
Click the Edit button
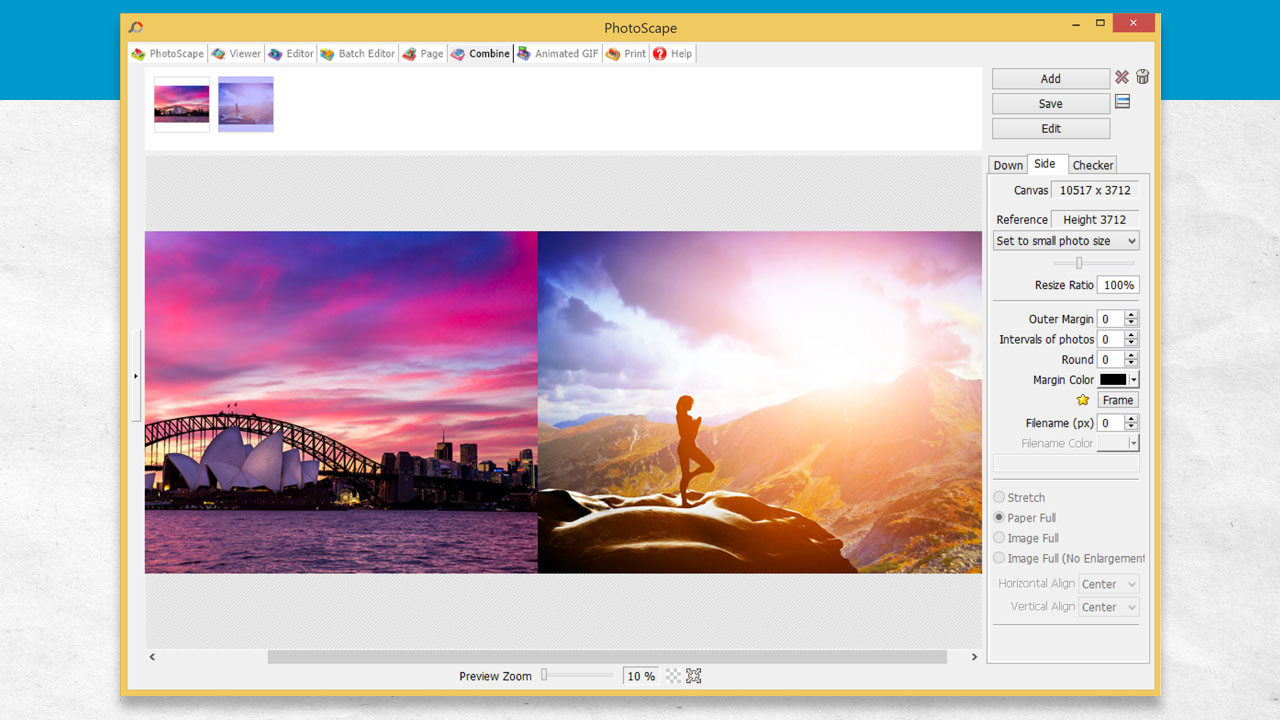(1051, 129)
